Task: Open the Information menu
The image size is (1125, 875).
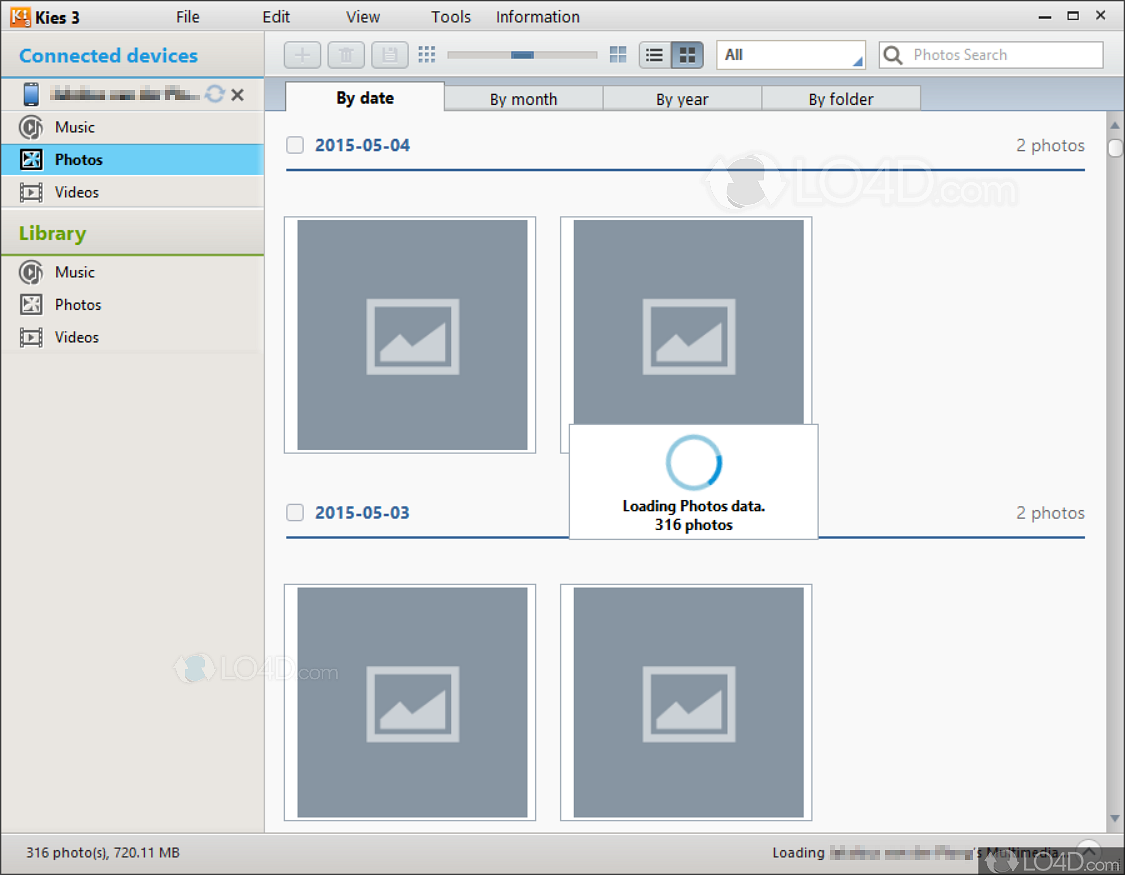Action: tap(537, 16)
